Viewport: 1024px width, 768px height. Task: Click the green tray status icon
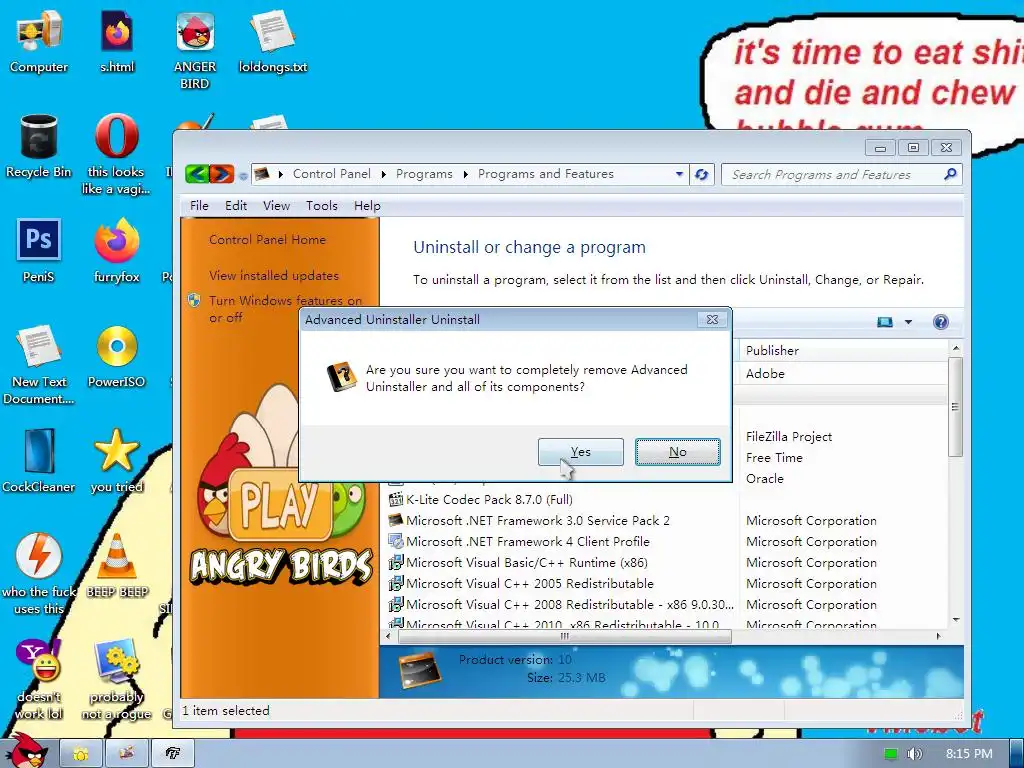tap(891, 754)
